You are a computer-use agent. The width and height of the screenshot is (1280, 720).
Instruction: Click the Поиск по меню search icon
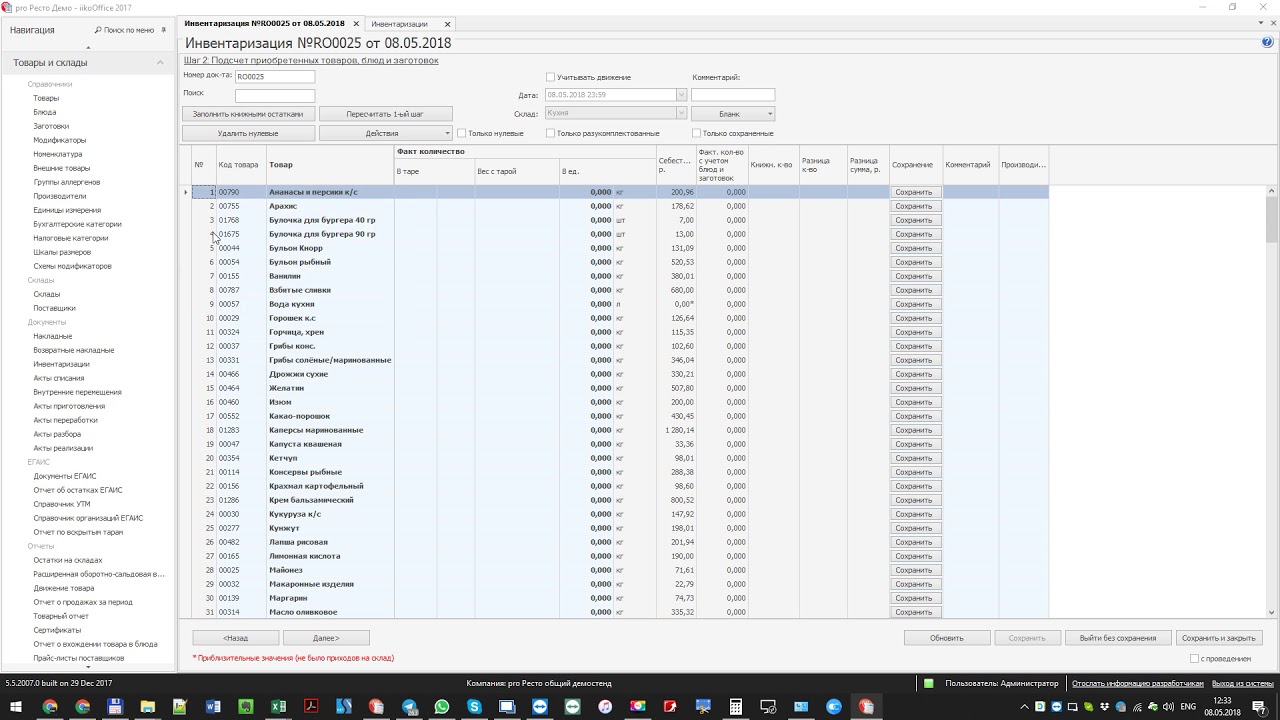pyautogui.click(x=98, y=30)
